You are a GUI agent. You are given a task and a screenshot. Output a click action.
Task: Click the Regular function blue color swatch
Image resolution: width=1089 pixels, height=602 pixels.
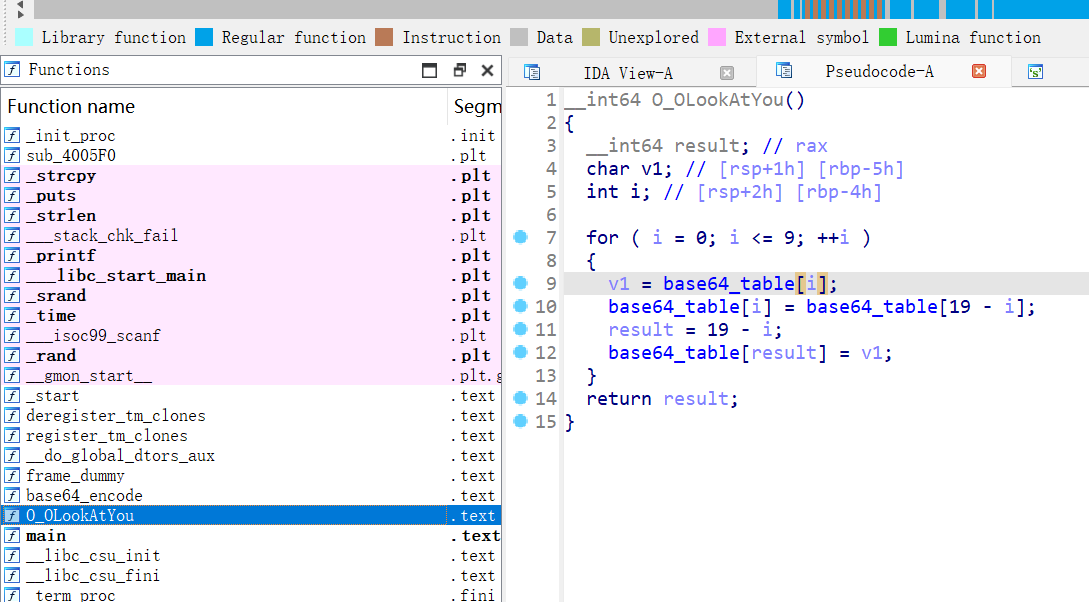click(x=204, y=38)
